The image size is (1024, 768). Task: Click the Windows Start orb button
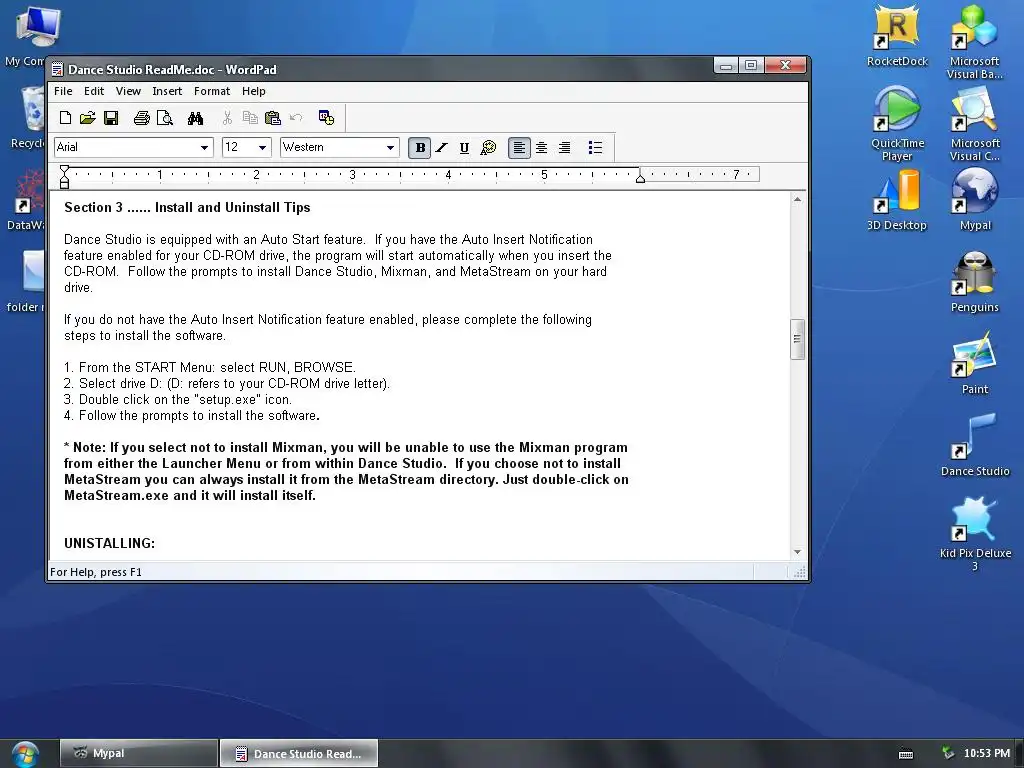click(24, 755)
